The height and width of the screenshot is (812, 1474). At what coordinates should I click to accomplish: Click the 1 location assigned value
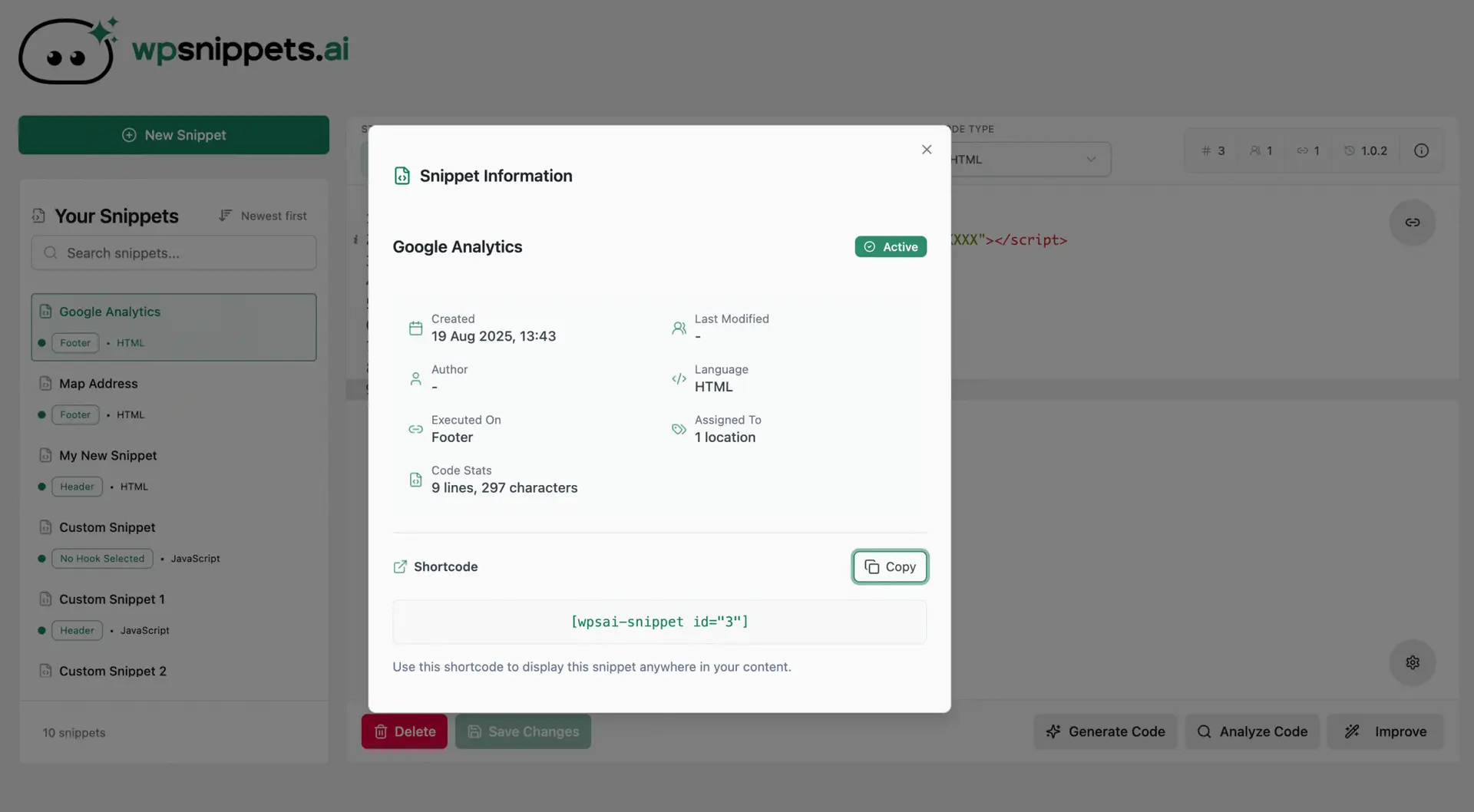point(725,437)
